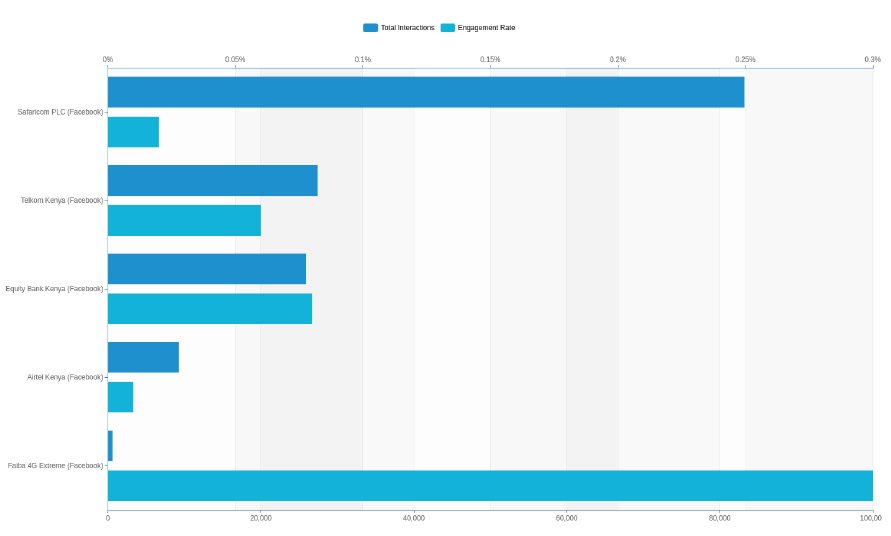
Task: Select Telkom Kenya Engagement Rate bar
Action: click(x=184, y=221)
